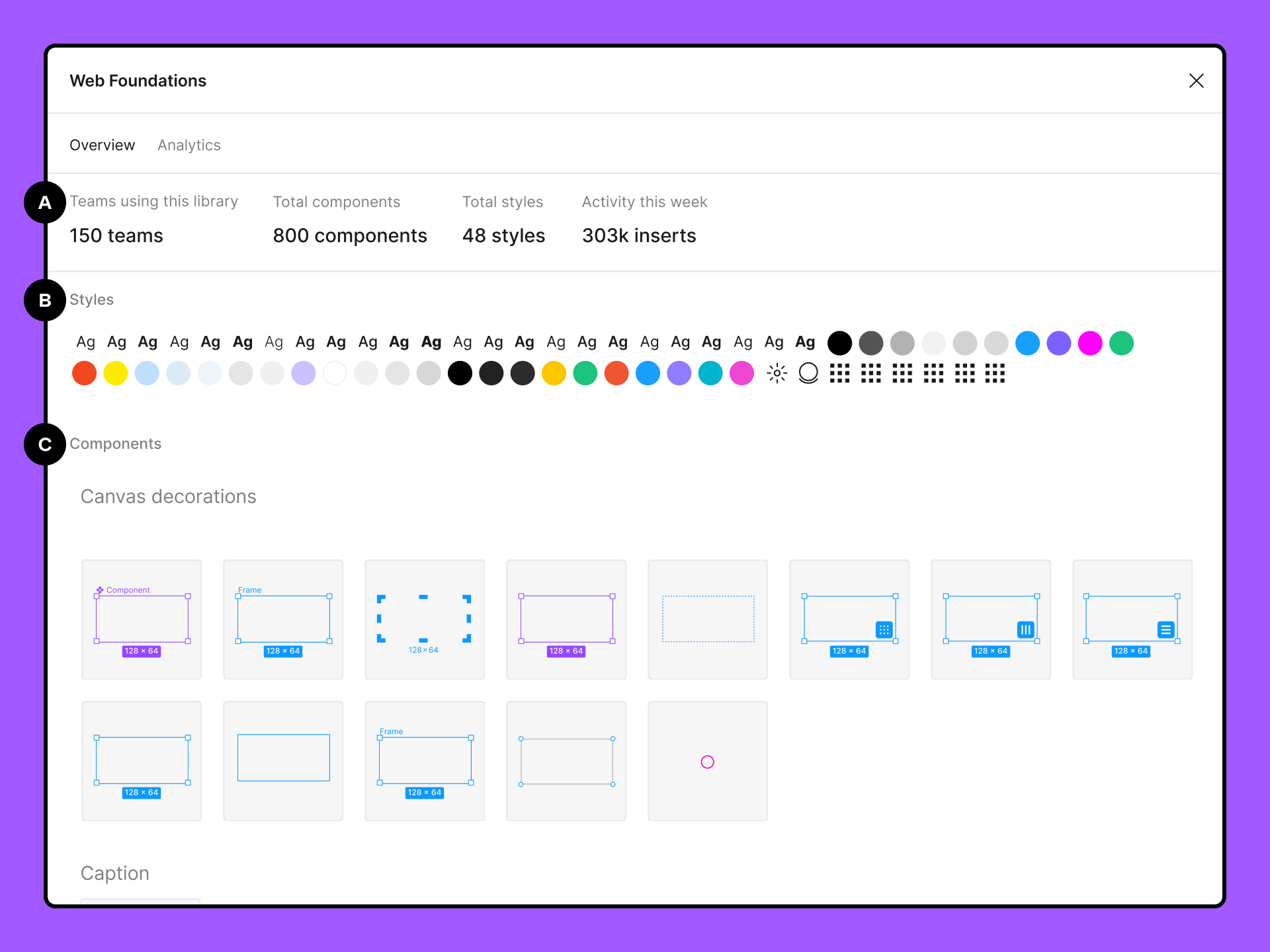Viewport: 1270px width, 952px height.
Task: Close the Web Foundations dialog
Action: (x=1196, y=81)
